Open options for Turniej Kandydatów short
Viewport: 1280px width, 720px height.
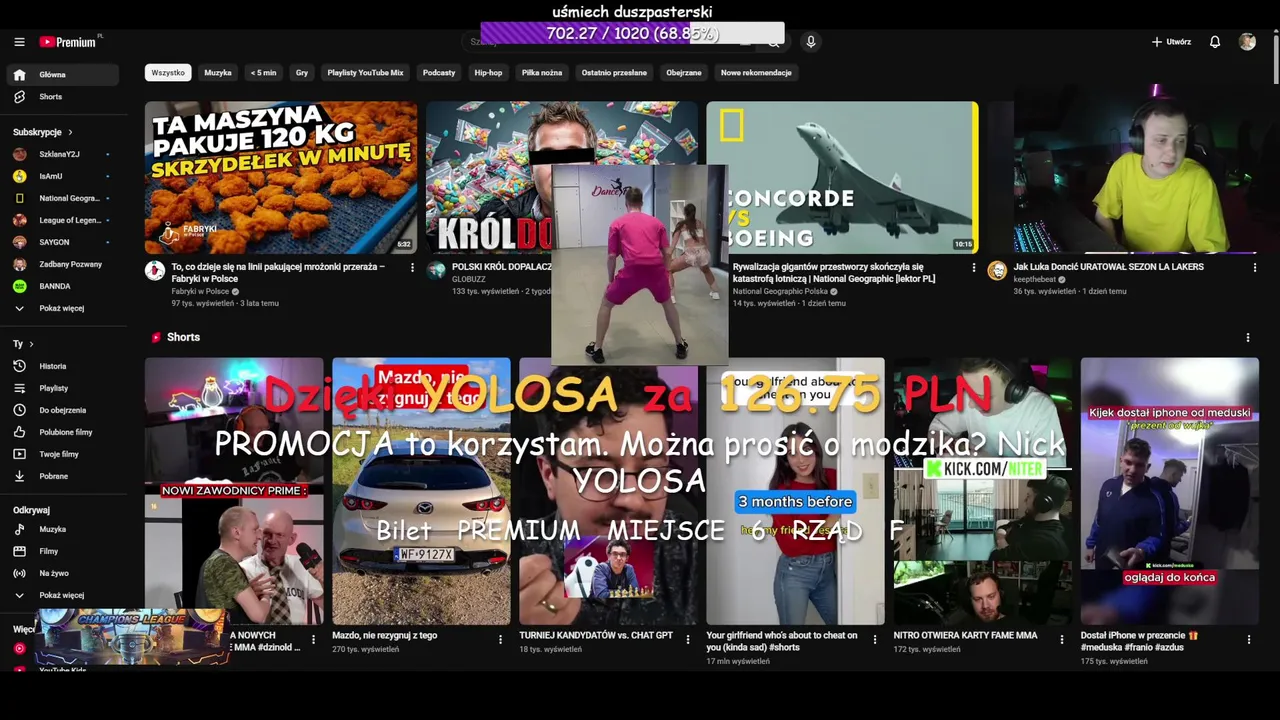point(688,639)
